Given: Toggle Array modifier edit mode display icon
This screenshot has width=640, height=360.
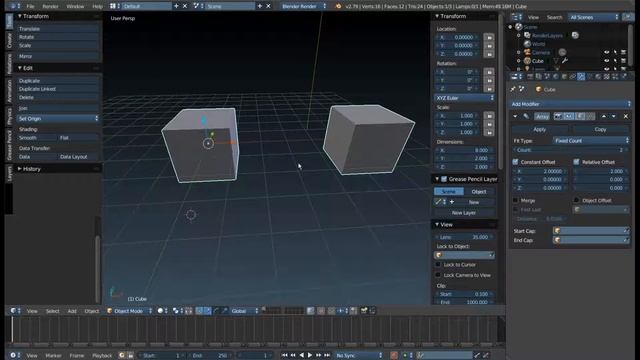Looking at the screenshot, I should 580,116.
